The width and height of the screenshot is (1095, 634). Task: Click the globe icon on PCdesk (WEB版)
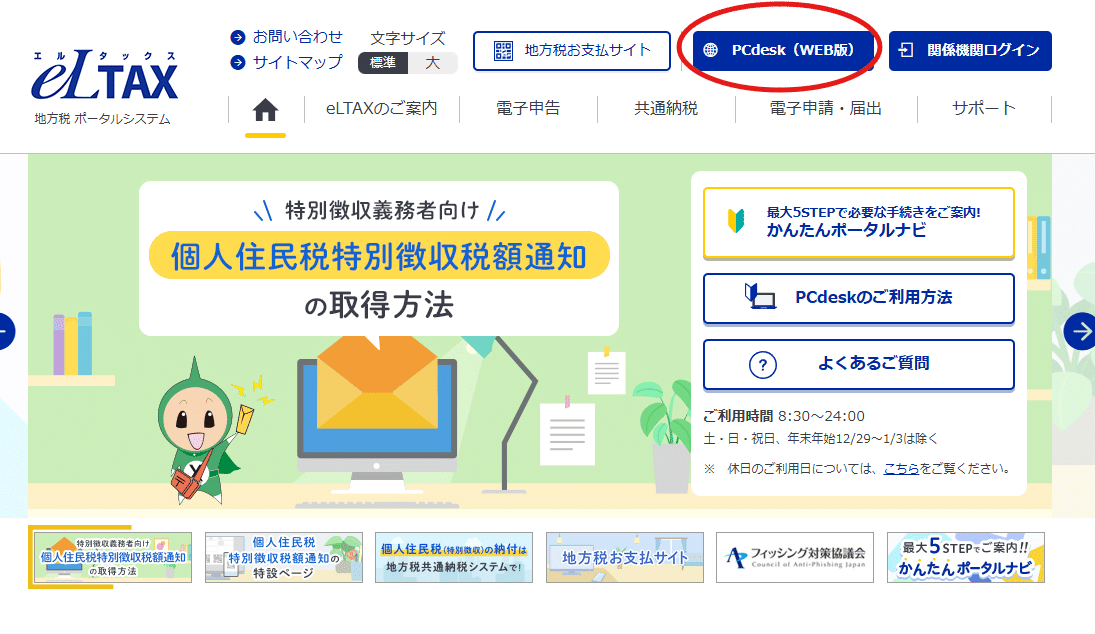710,50
